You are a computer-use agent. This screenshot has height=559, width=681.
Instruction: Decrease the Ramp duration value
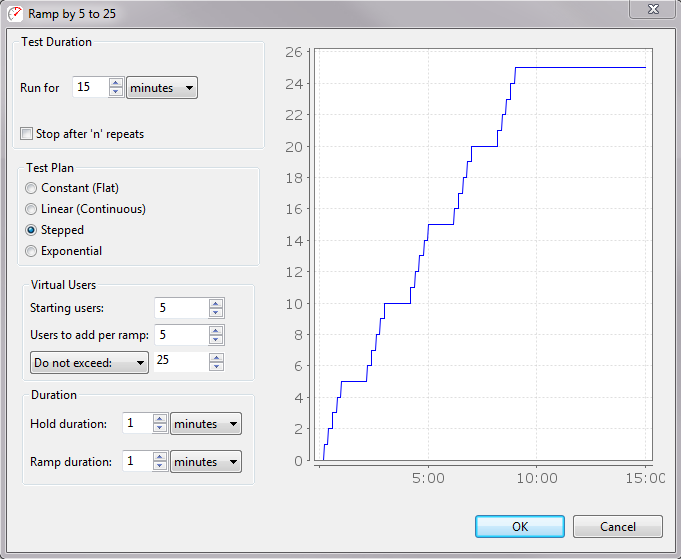[x=160, y=466]
